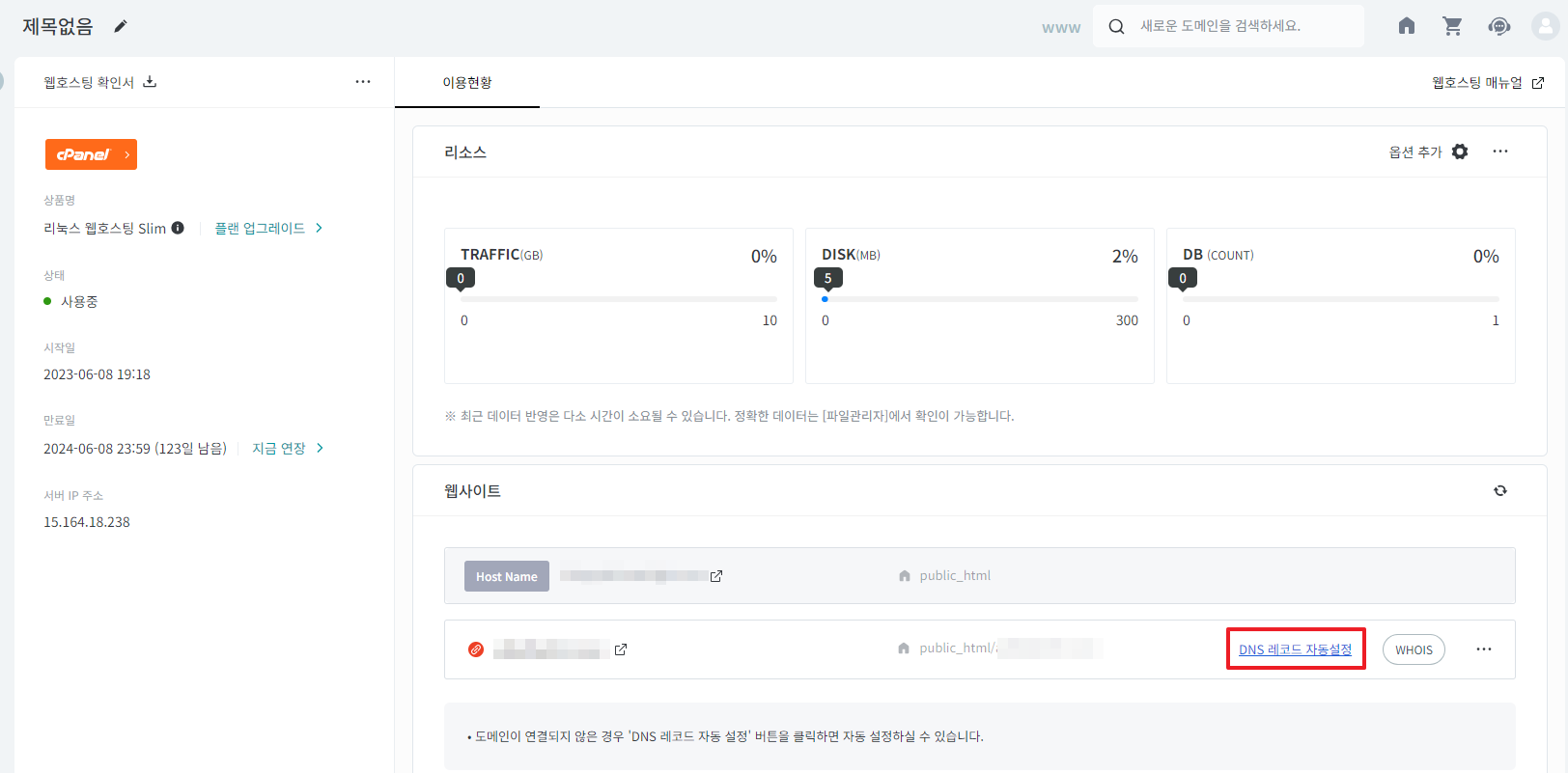Screen dimensions: 1568x773
Task: Click the WHOIS button
Action: [x=1414, y=649]
